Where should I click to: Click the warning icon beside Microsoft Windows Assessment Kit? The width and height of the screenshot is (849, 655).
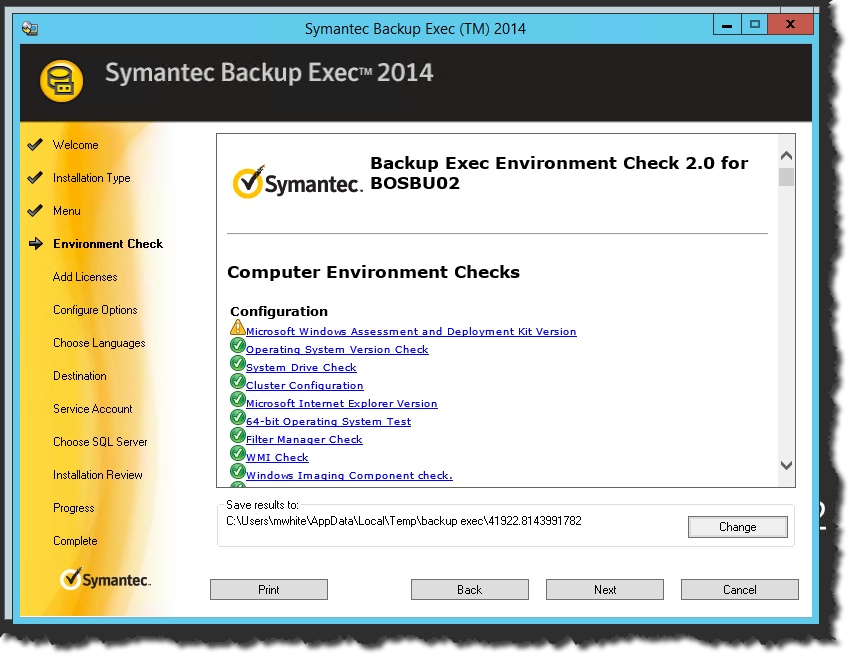(x=237, y=328)
